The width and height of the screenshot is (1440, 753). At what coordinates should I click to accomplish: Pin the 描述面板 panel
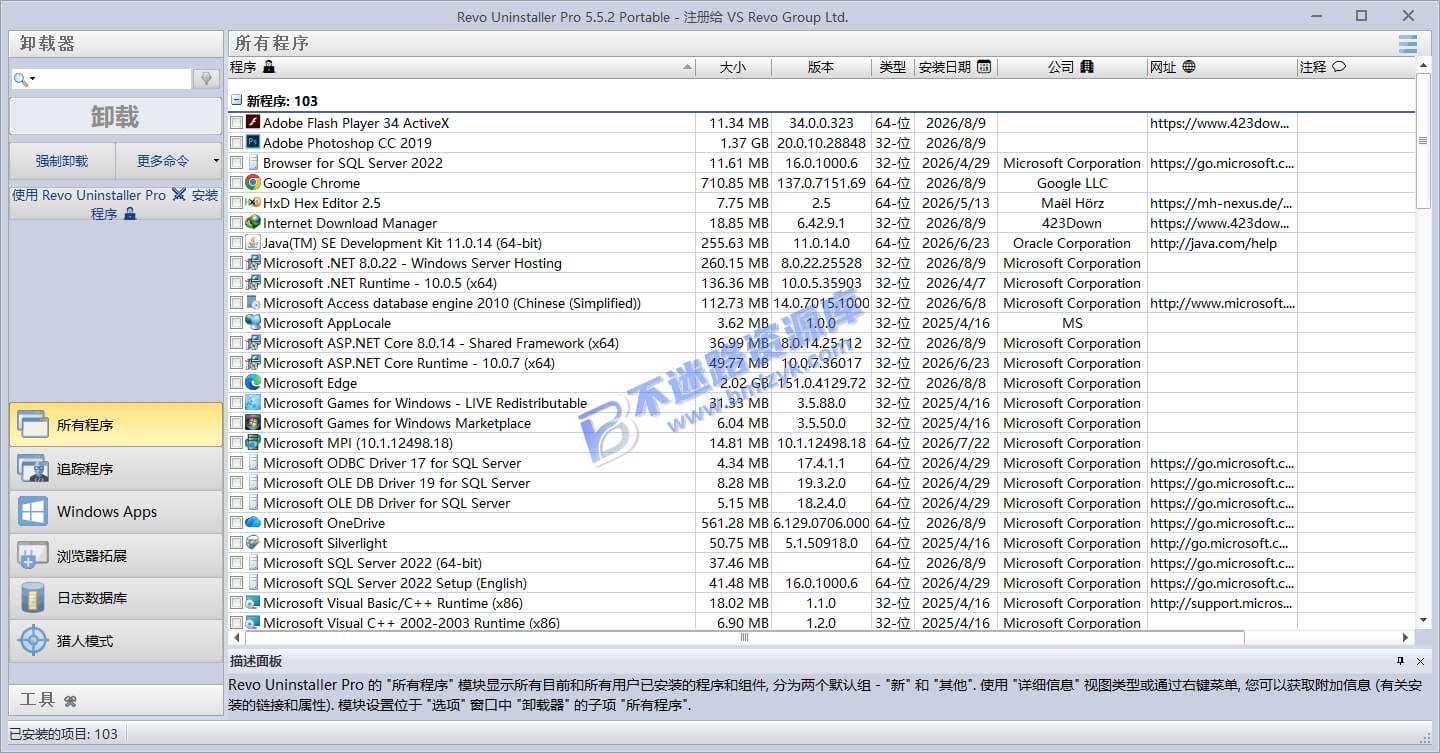click(x=1400, y=661)
